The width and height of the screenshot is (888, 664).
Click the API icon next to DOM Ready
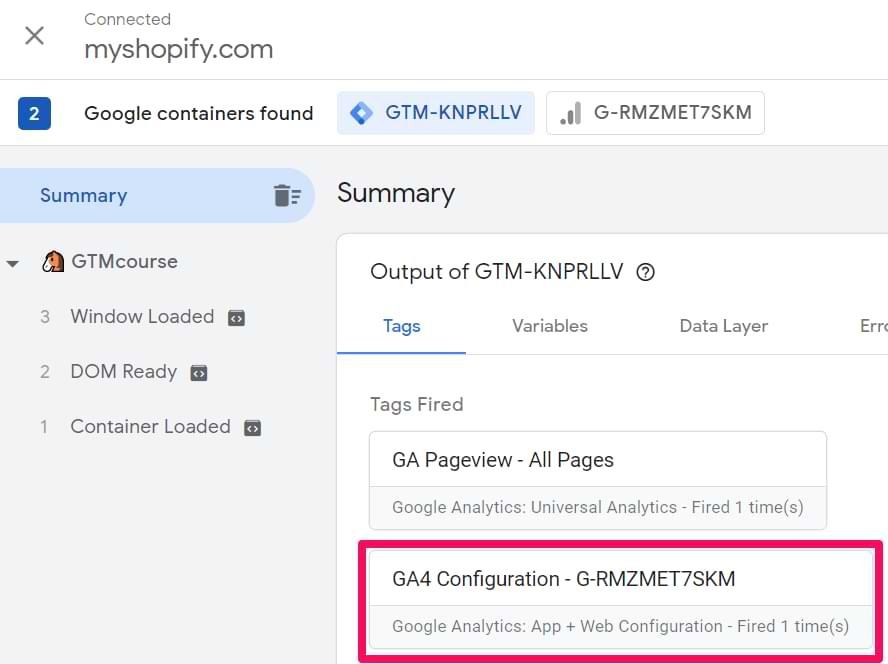199,373
